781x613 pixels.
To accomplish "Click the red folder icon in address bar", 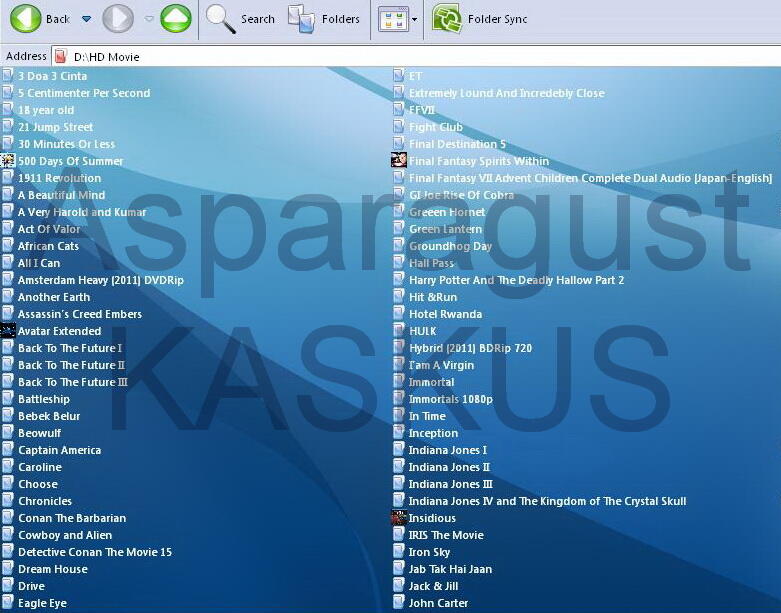I will (61, 56).
